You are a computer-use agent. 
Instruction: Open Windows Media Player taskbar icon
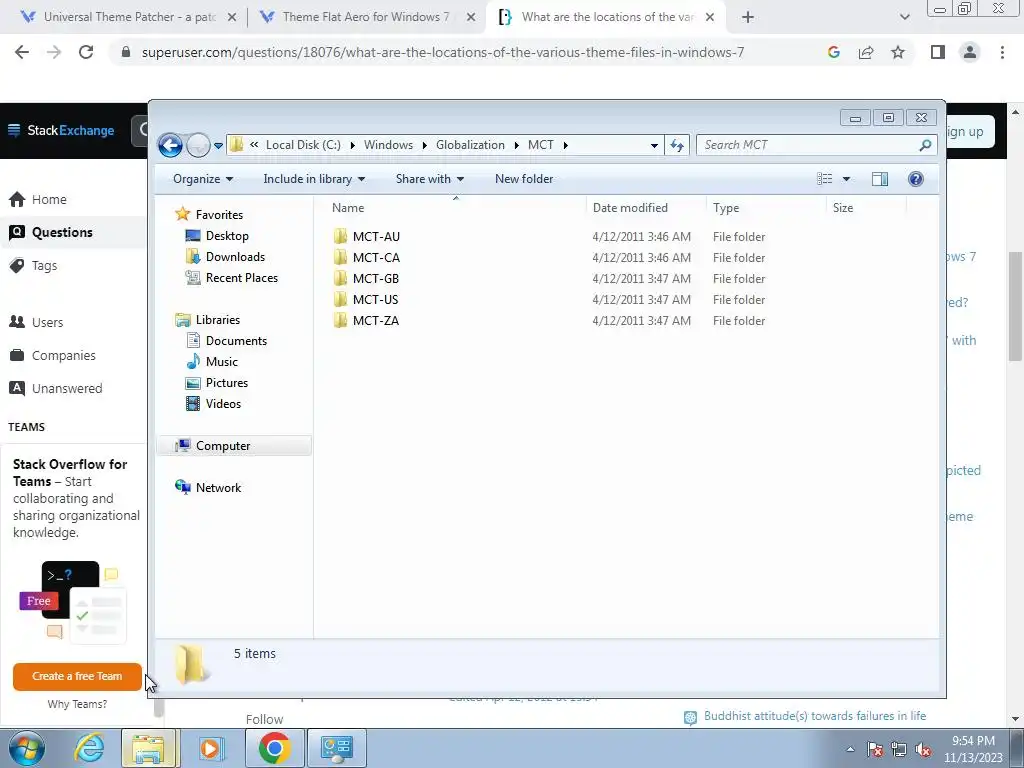[x=211, y=748]
